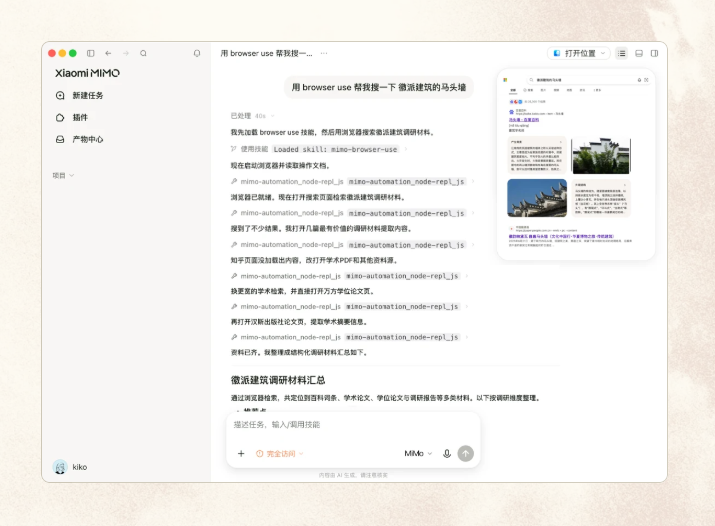The width and height of the screenshot is (715, 526).
Task: Open search with the magnifier icon
Action: [143, 53]
